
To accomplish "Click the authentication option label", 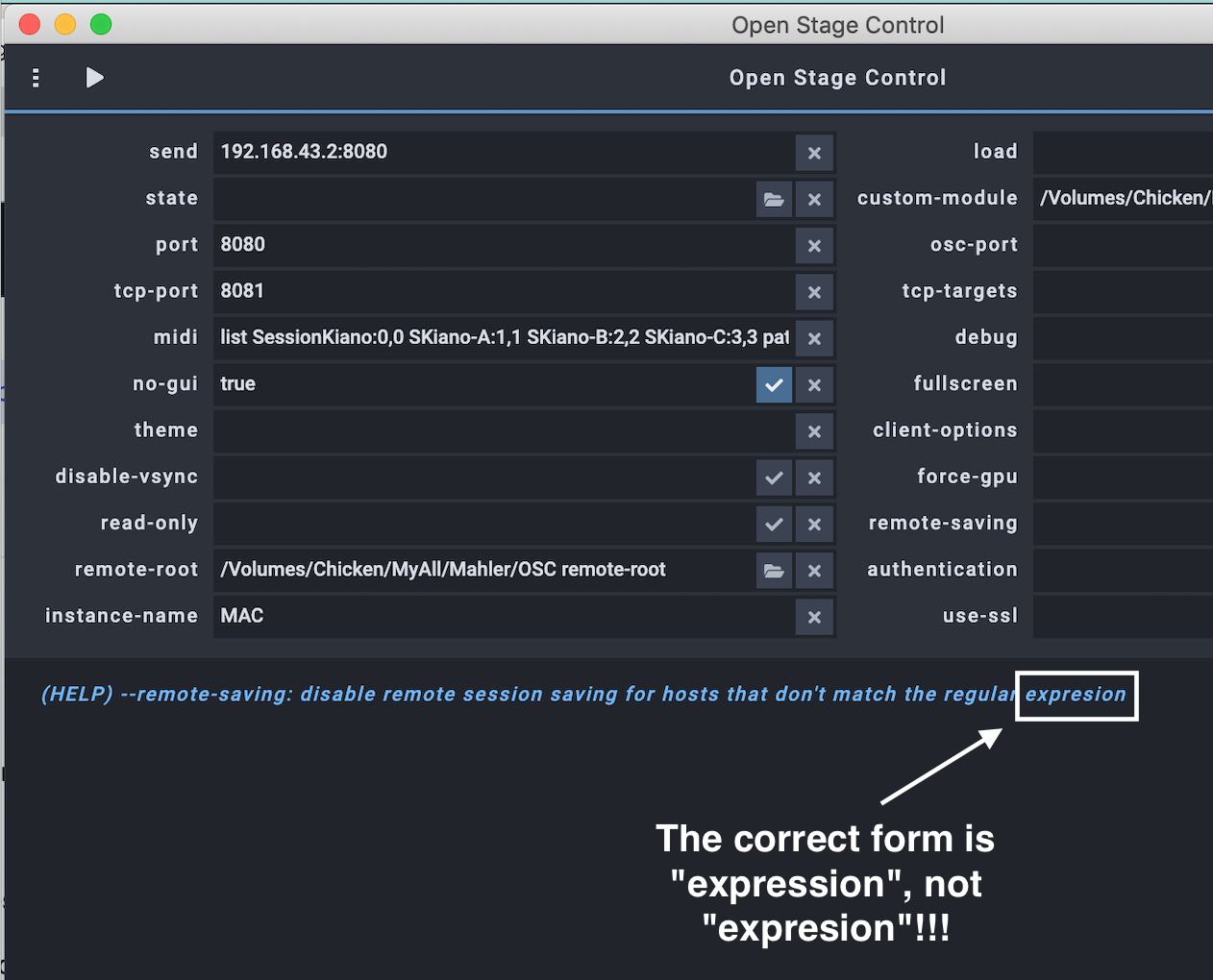I will click(942, 570).
